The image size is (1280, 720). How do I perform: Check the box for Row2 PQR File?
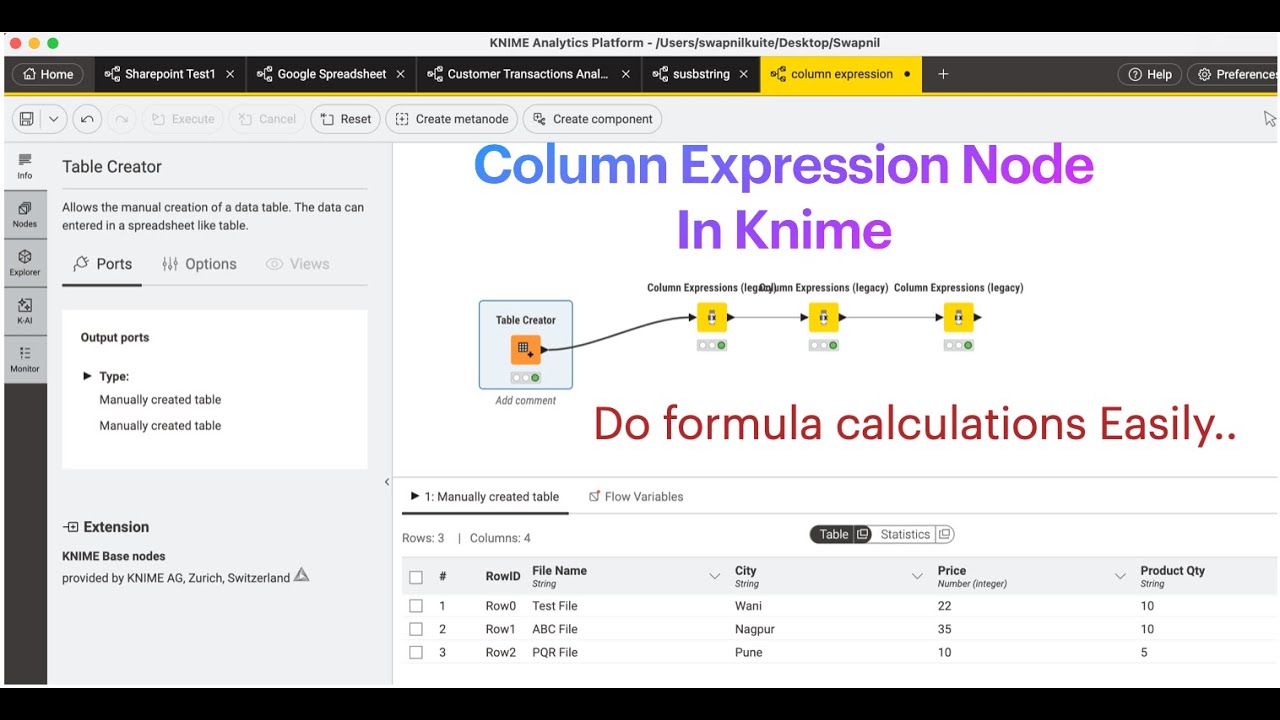[416, 652]
